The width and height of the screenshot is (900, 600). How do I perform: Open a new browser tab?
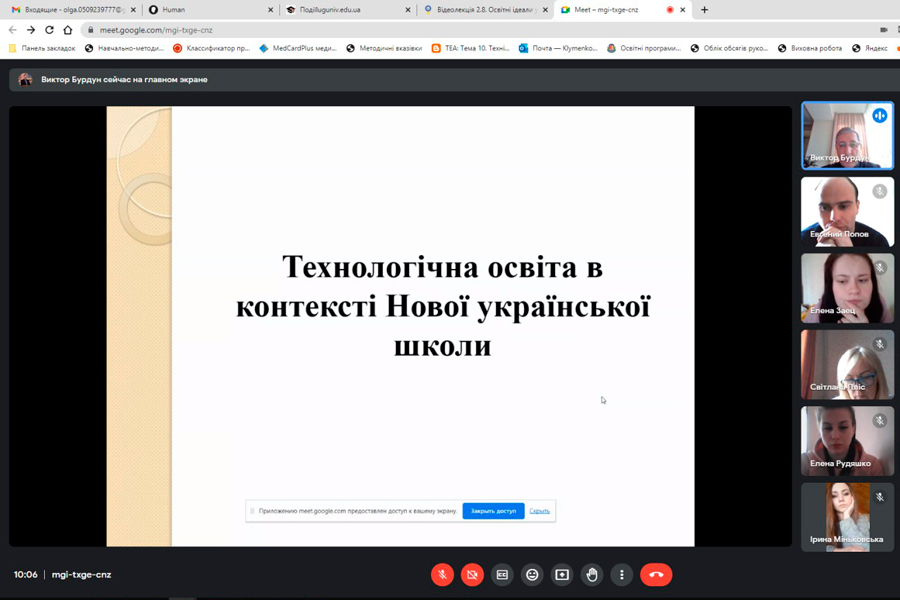(x=704, y=10)
